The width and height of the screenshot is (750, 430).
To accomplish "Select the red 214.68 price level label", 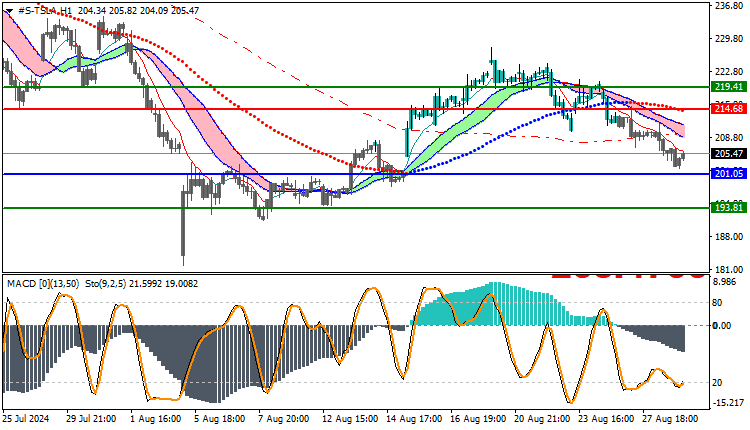I will click(728, 109).
